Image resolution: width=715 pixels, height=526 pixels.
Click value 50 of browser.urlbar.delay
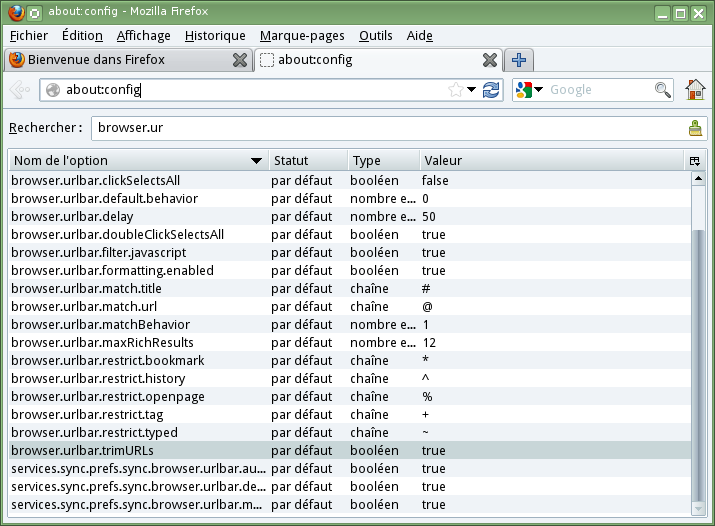pyautogui.click(x=429, y=217)
